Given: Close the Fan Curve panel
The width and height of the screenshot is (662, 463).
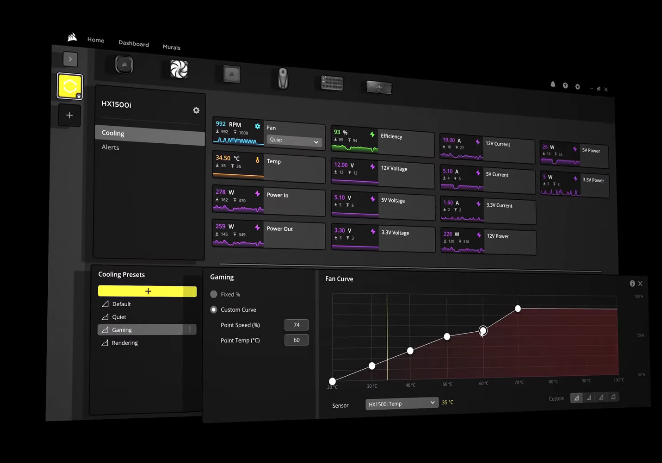Looking at the screenshot, I should coord(640,284).
